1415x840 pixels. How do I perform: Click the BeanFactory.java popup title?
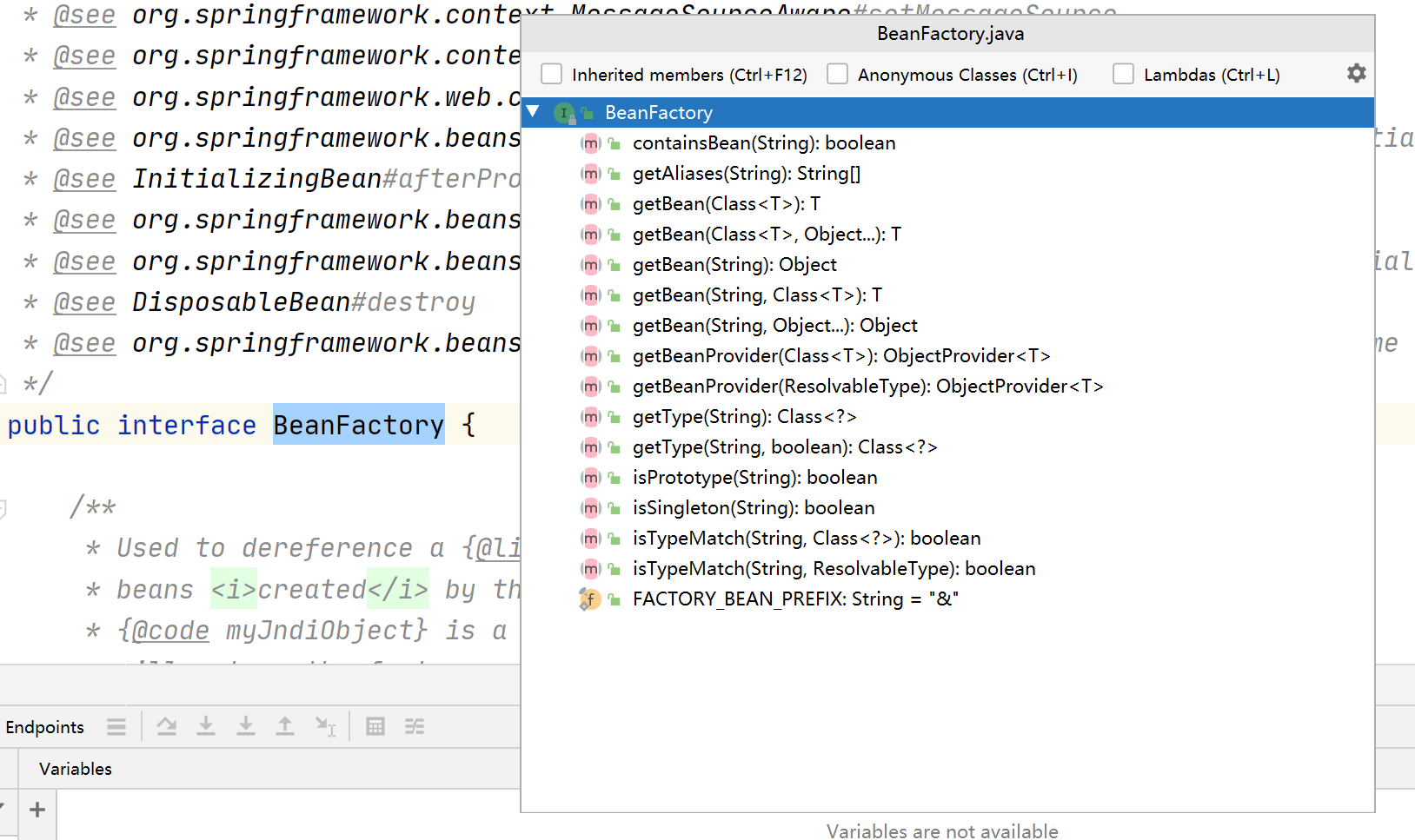(x=951, y=34)
